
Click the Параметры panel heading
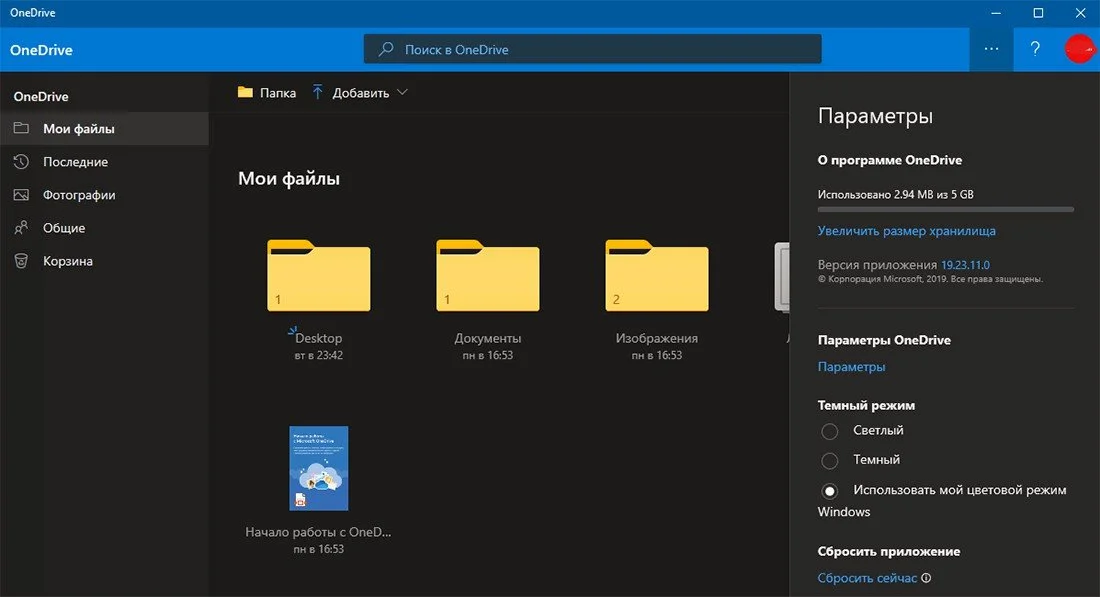tap(876, 116)
